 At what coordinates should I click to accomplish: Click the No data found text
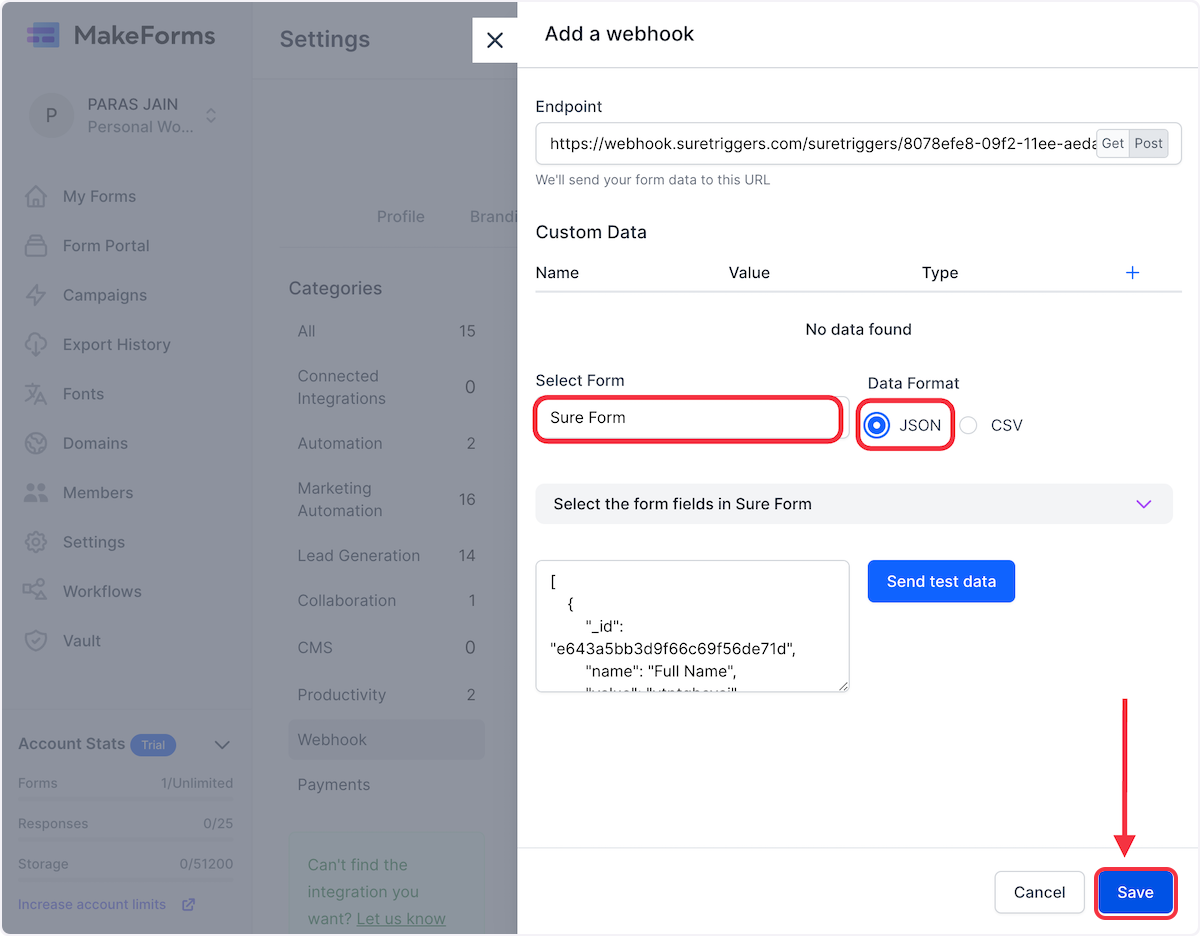click(858, 329)
